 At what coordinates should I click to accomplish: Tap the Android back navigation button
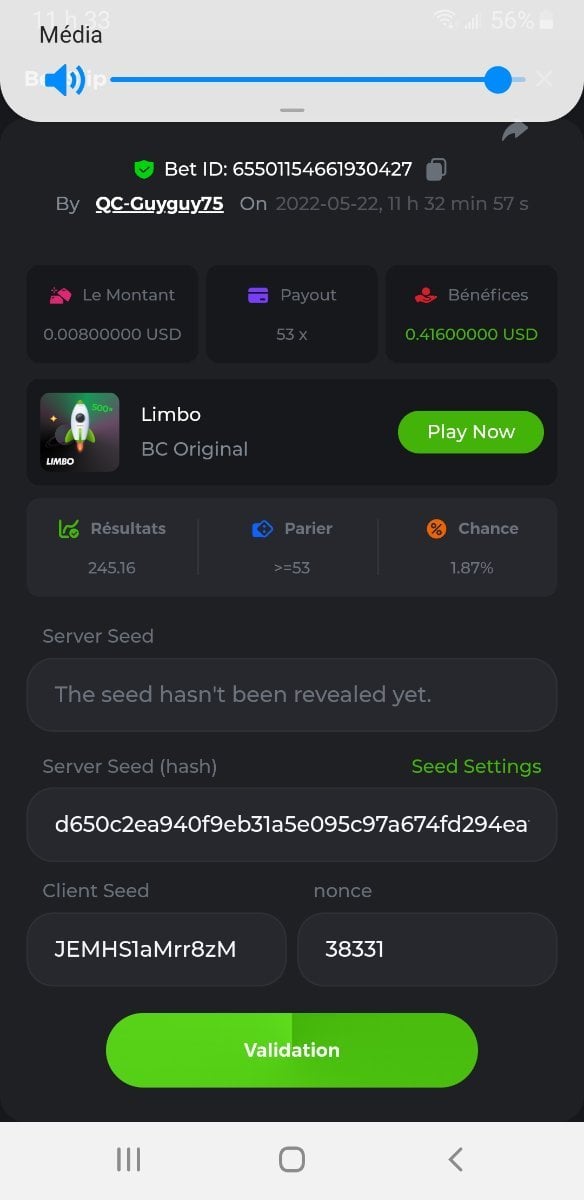455,1159
